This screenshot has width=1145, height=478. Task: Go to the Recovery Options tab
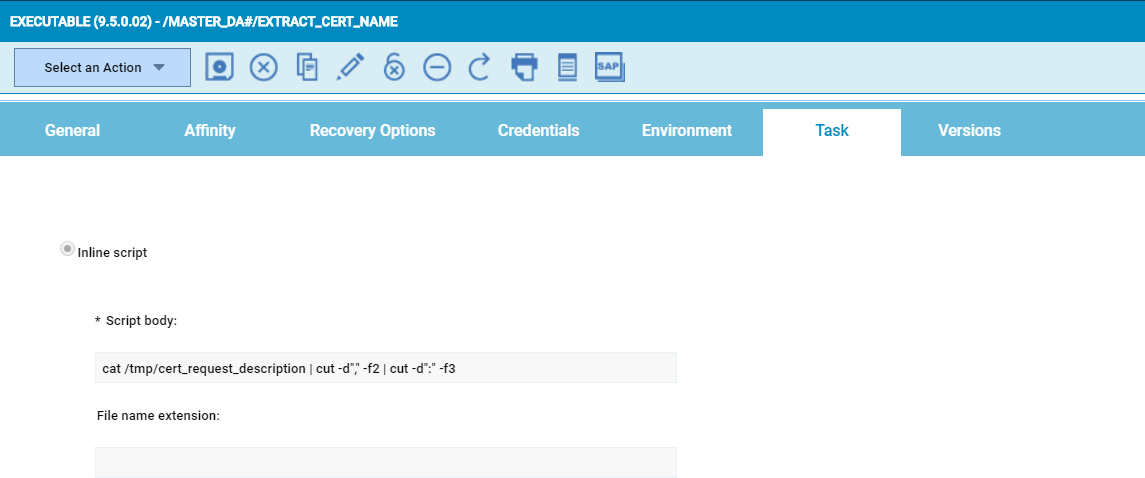[372, 131]
